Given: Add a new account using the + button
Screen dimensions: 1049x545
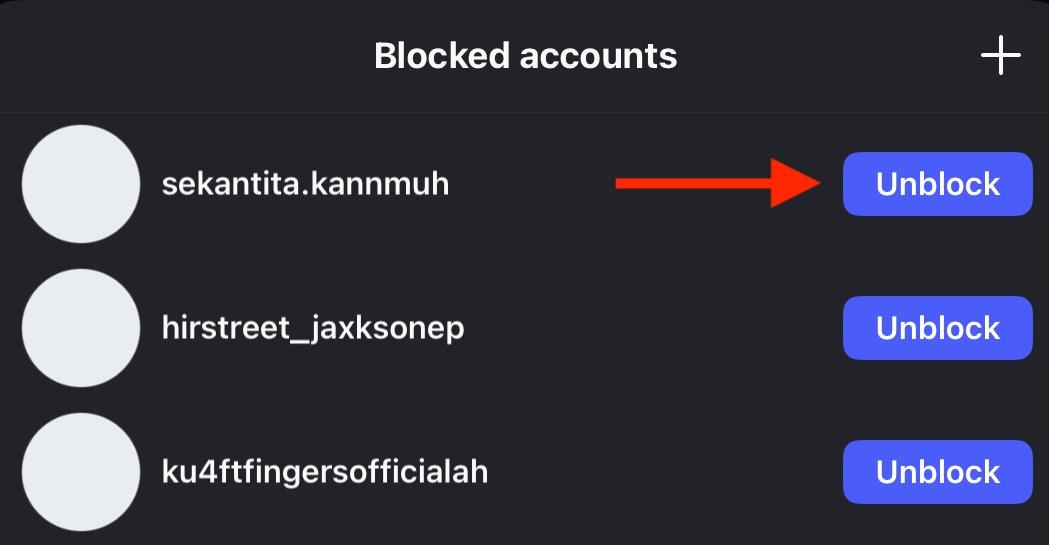Looking at the screenshot, I should (x=999, y=56).
